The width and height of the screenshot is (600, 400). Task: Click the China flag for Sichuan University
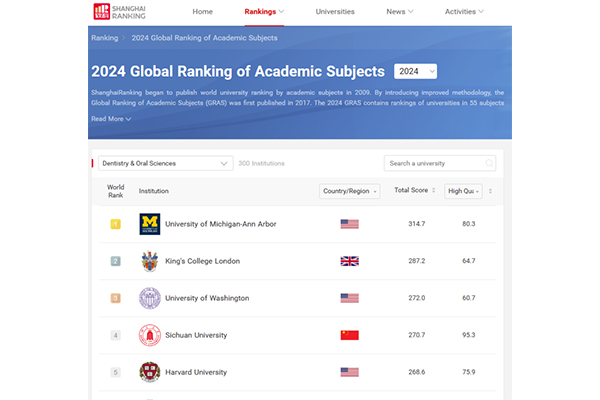point(349,335)
